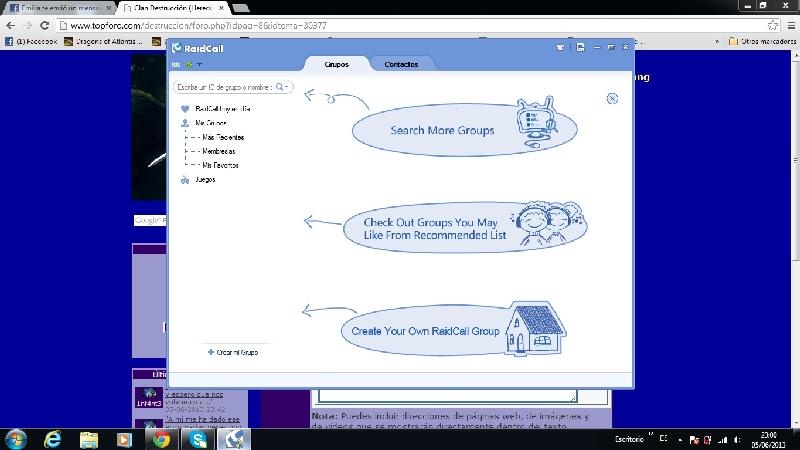This screenshot has width=800, height=450.
Task: Open a new Chrome tab
Action: (x=240, y=8)
